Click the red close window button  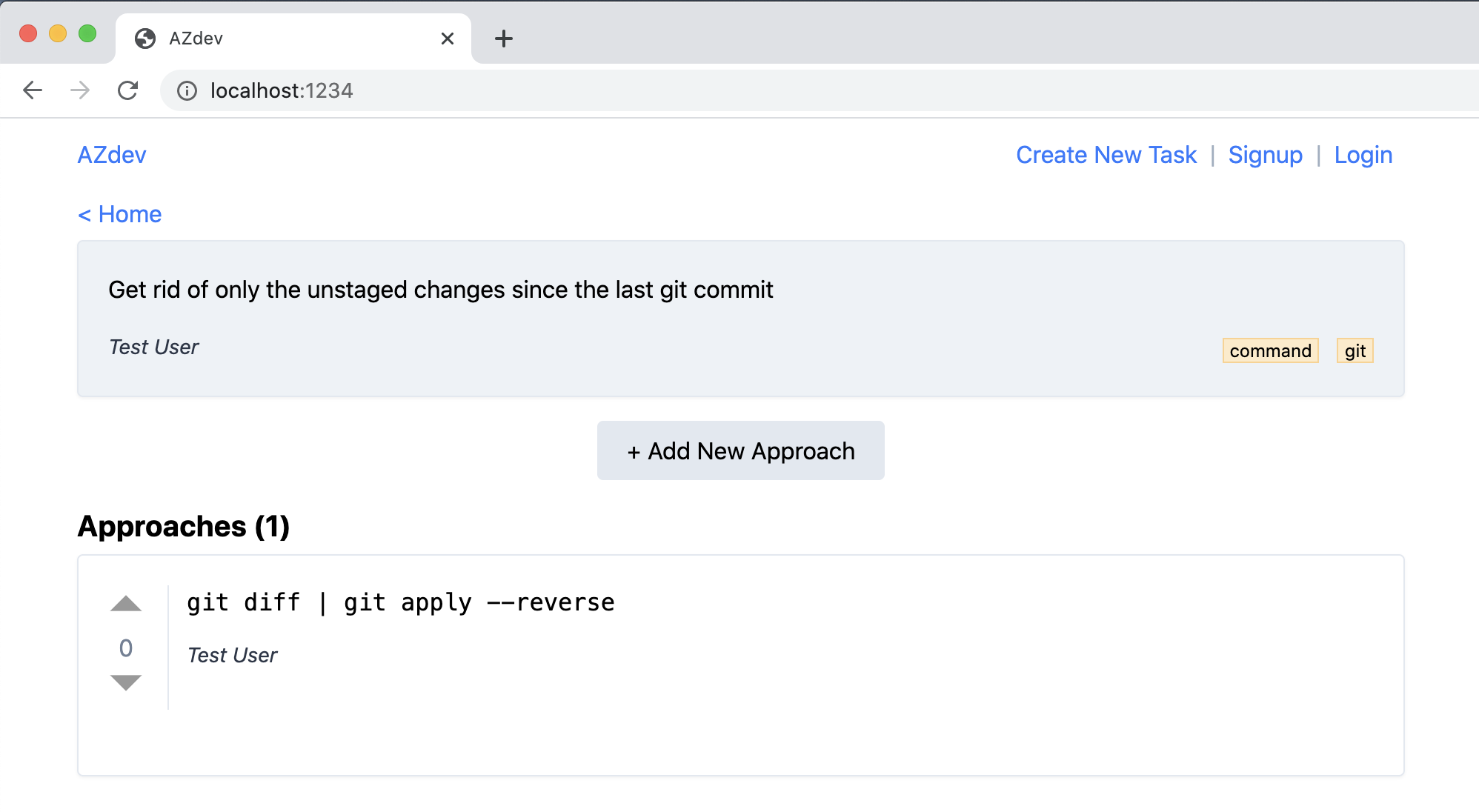28,33
